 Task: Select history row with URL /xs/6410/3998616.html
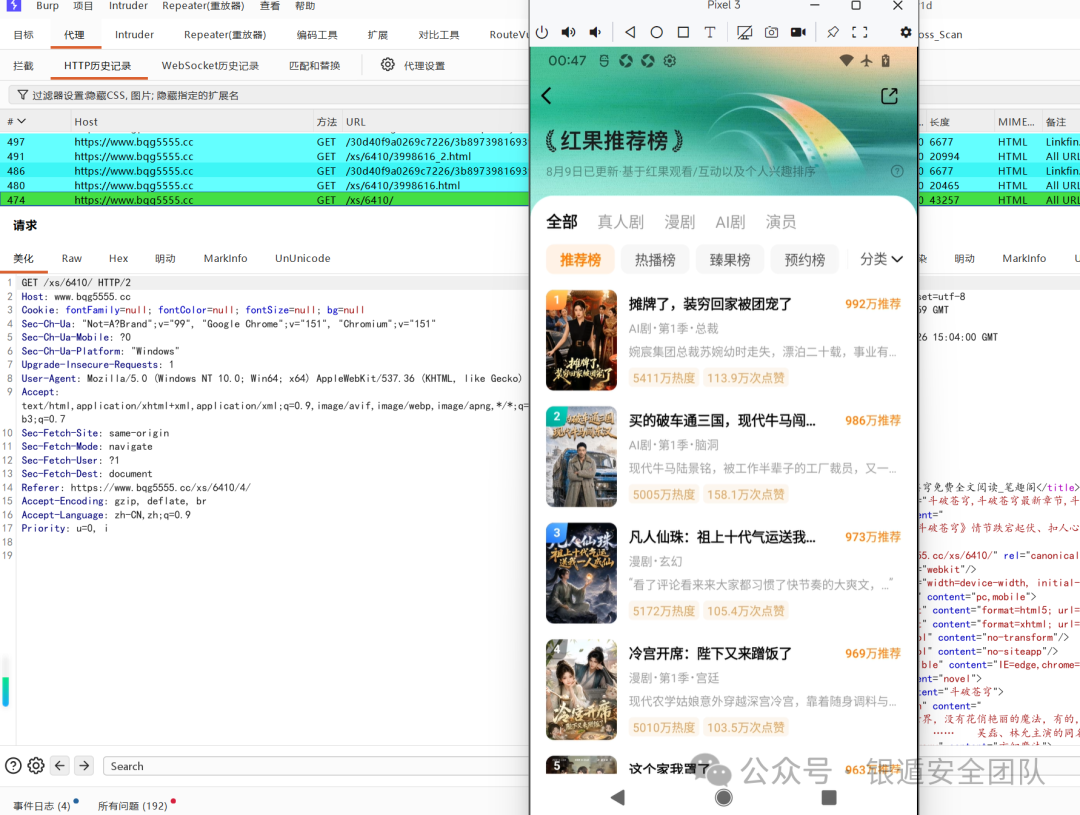click(264, 185)
